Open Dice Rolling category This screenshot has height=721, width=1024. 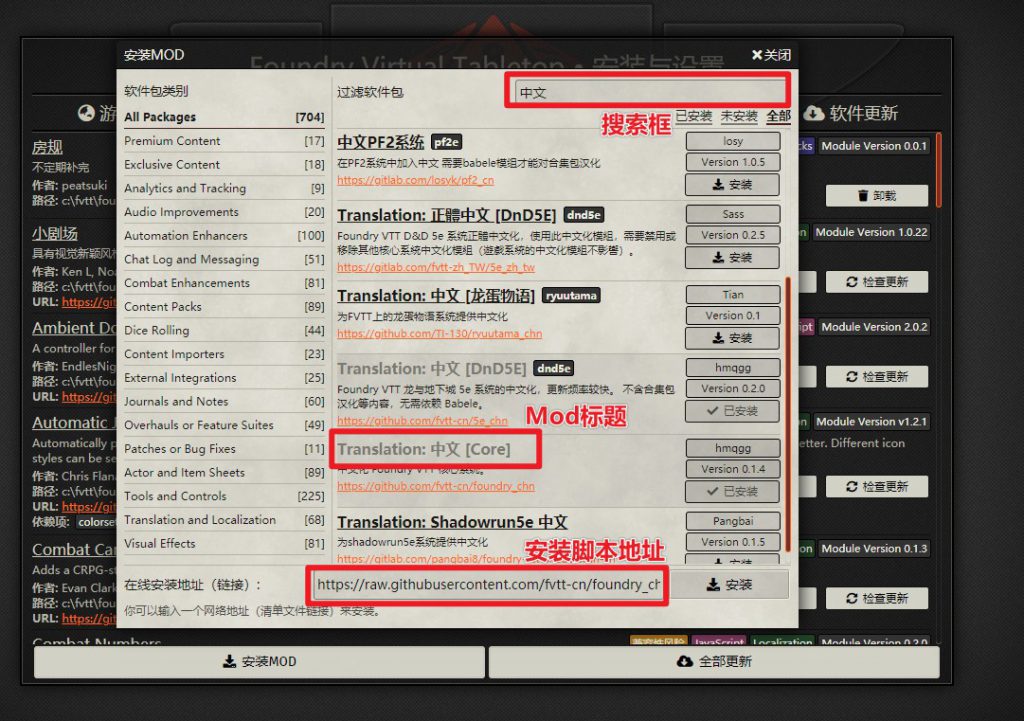tap(224, 330)
